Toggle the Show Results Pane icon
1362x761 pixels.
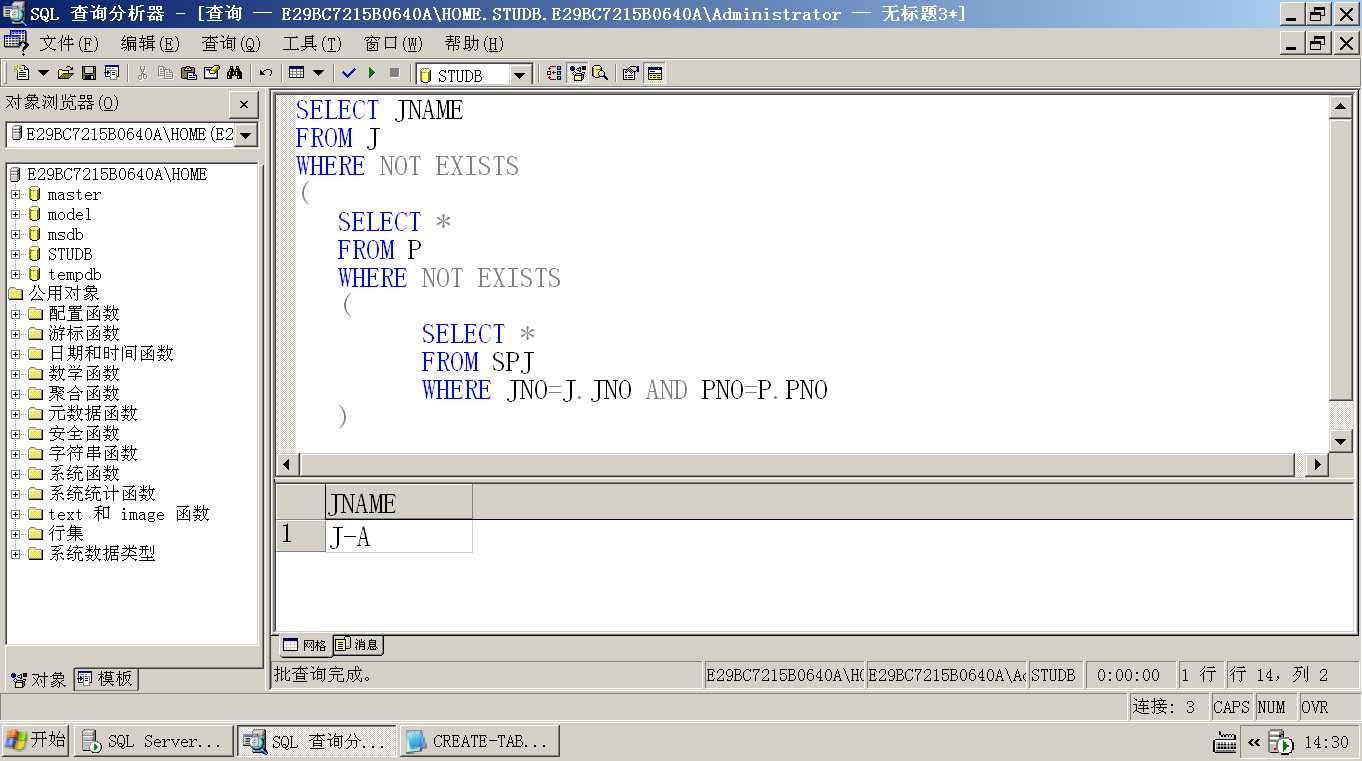point(655,73)
